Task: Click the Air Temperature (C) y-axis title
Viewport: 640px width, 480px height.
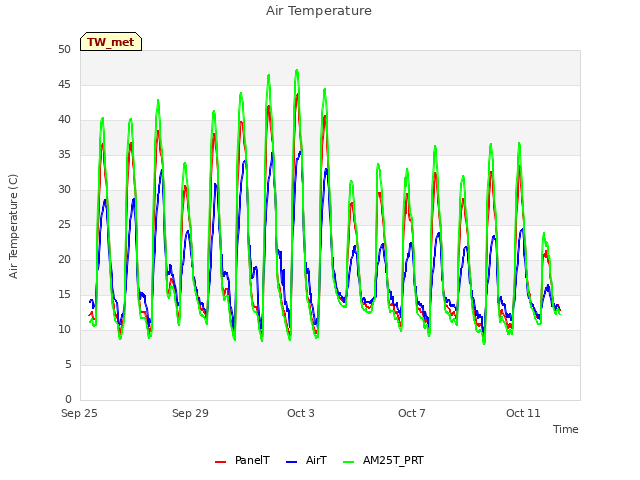Action: 13,227
